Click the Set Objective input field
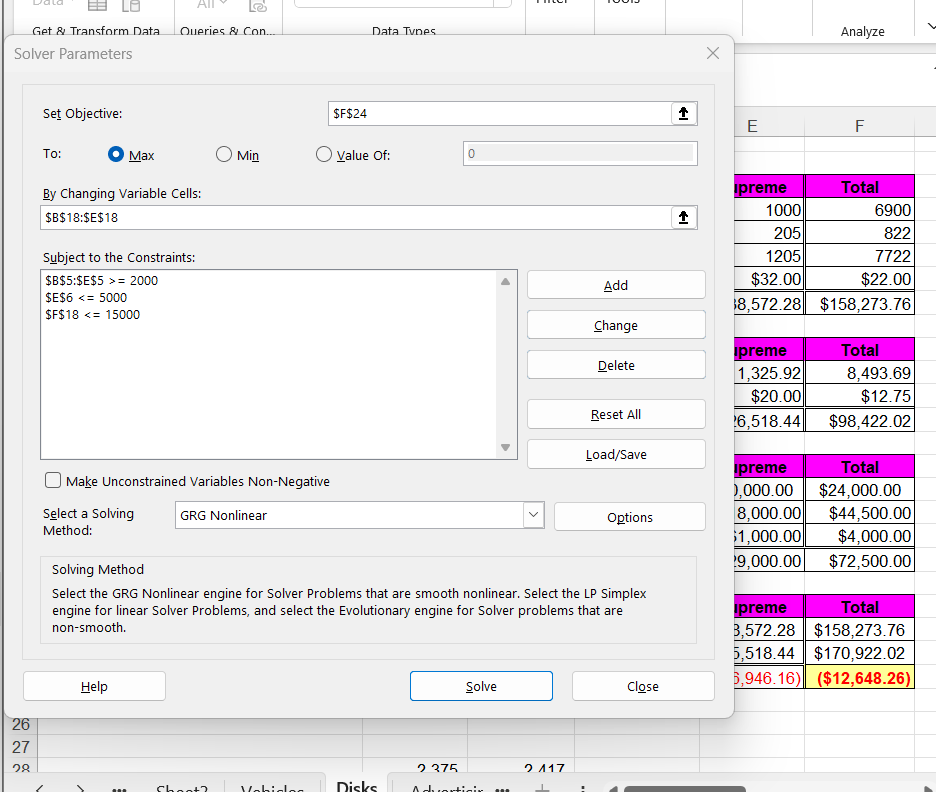This screenshot has width=936, height=792. tap(500, 113)
